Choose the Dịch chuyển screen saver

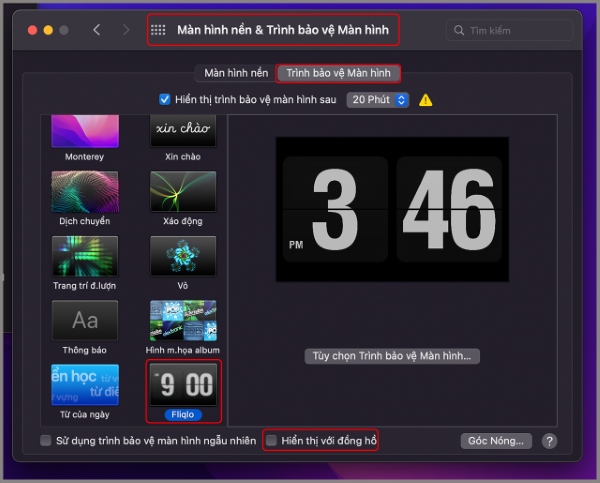(x=85, y=191)
